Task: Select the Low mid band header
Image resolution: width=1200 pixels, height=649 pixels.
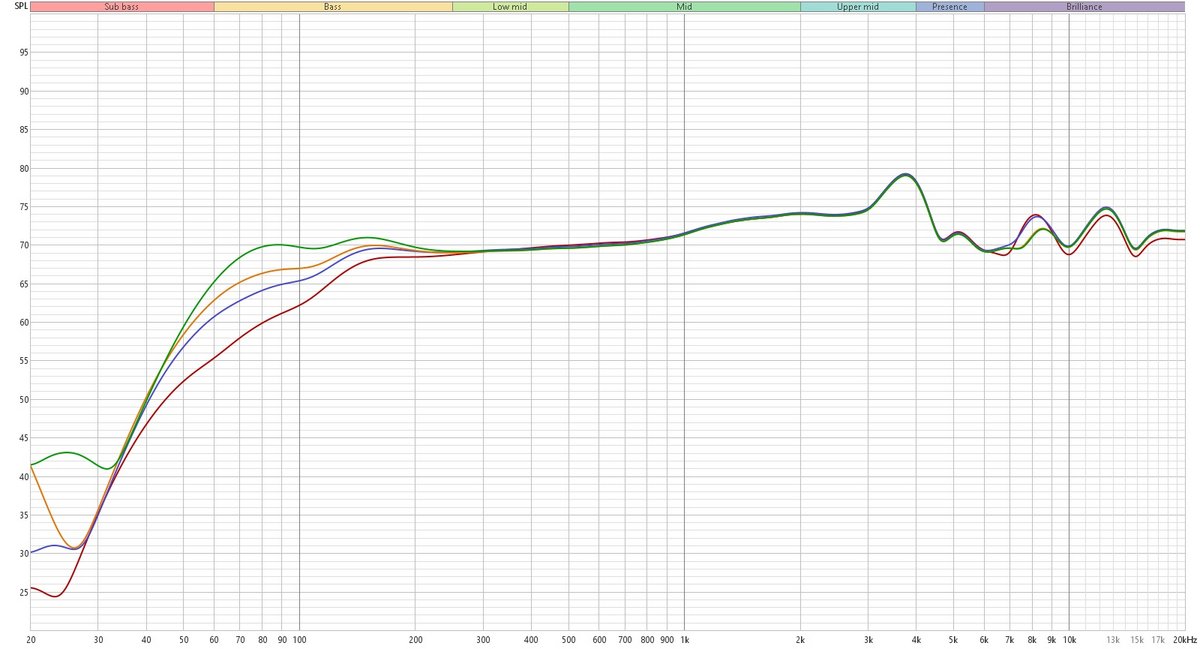Action: click(x=510, y=6)
